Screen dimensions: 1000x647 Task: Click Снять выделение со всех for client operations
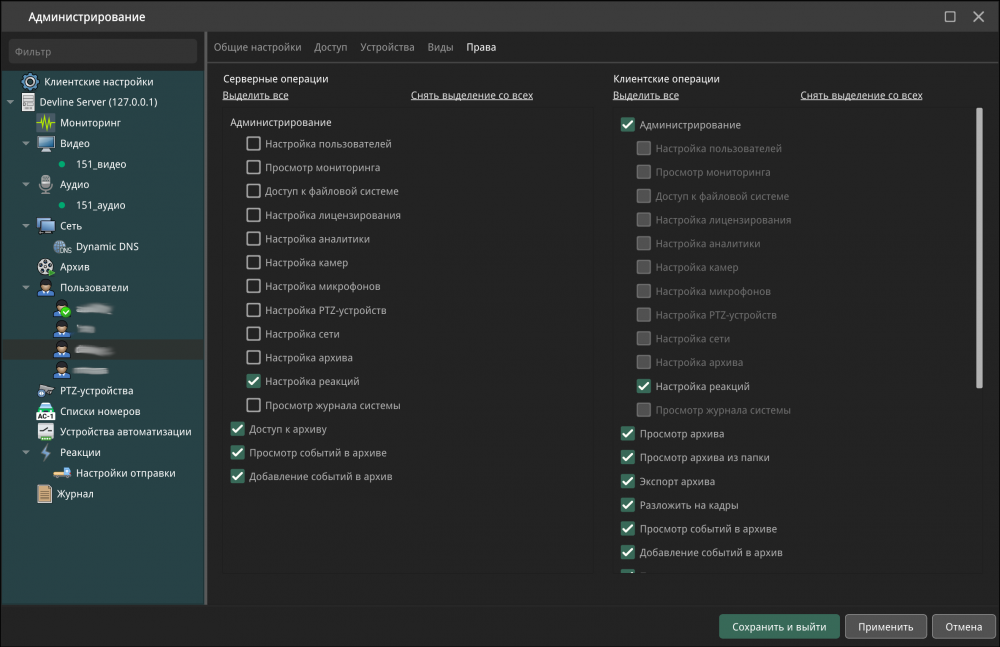tap(861, 95)
